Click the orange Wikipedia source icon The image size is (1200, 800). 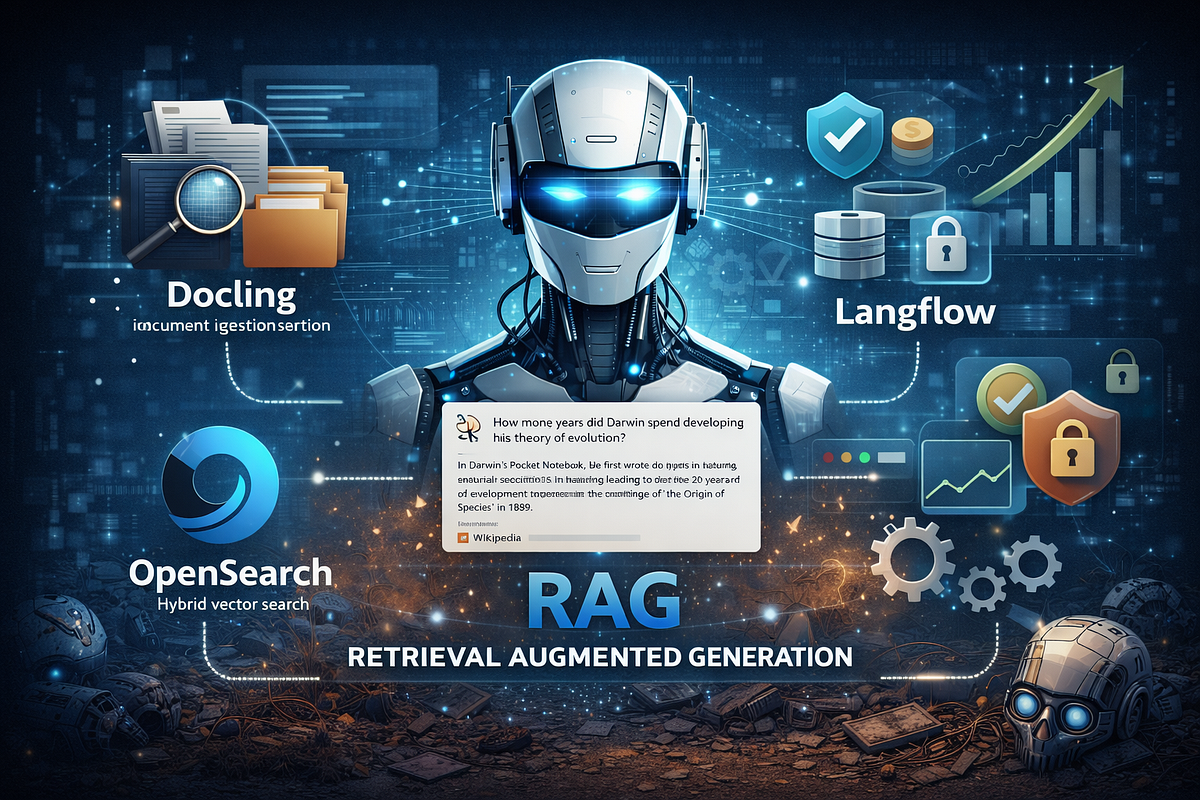click(462, 538)
